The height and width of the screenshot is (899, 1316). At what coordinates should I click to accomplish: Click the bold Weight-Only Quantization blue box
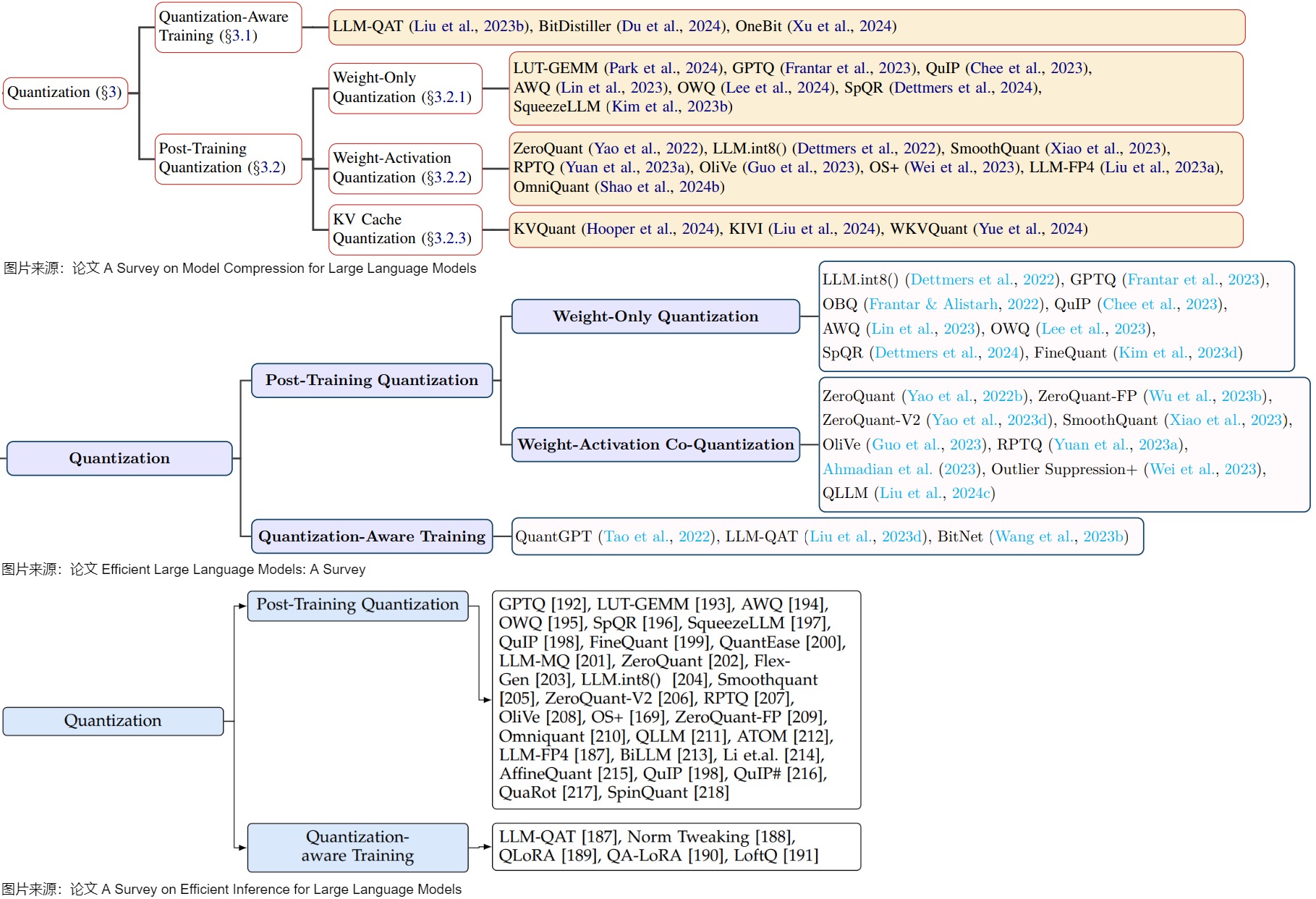point(655,316)
